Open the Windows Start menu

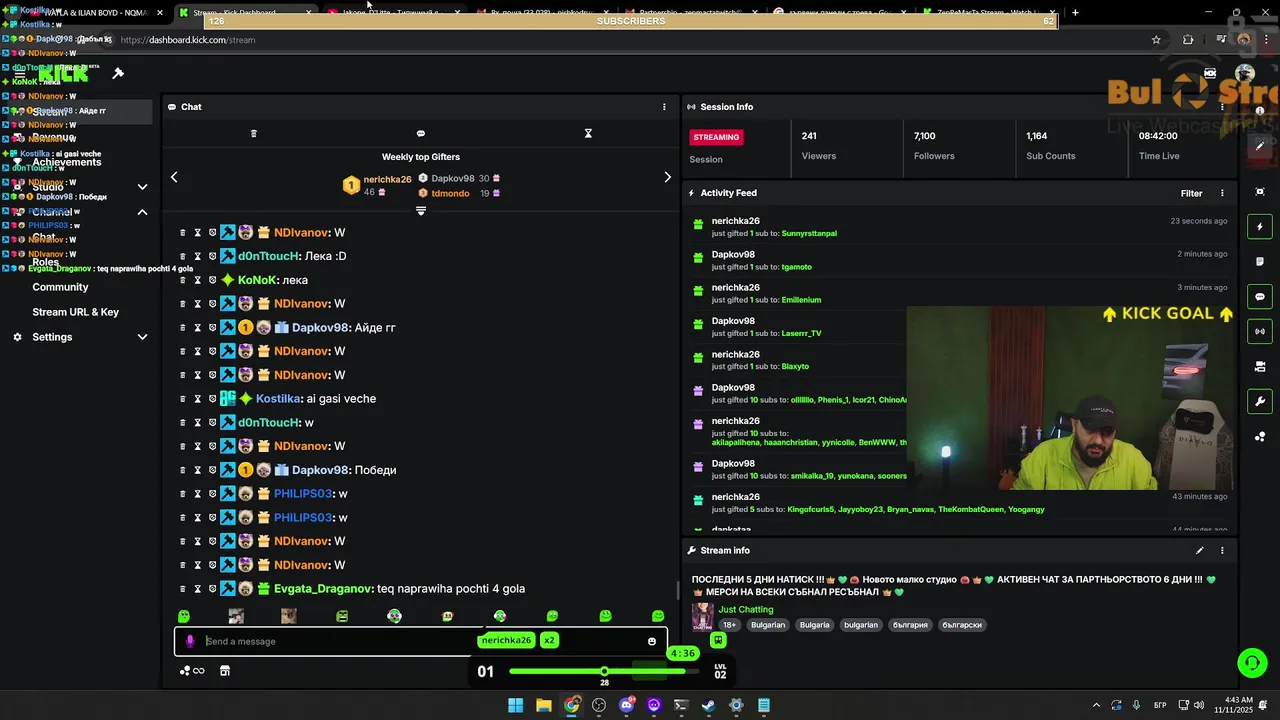point(515,705)
